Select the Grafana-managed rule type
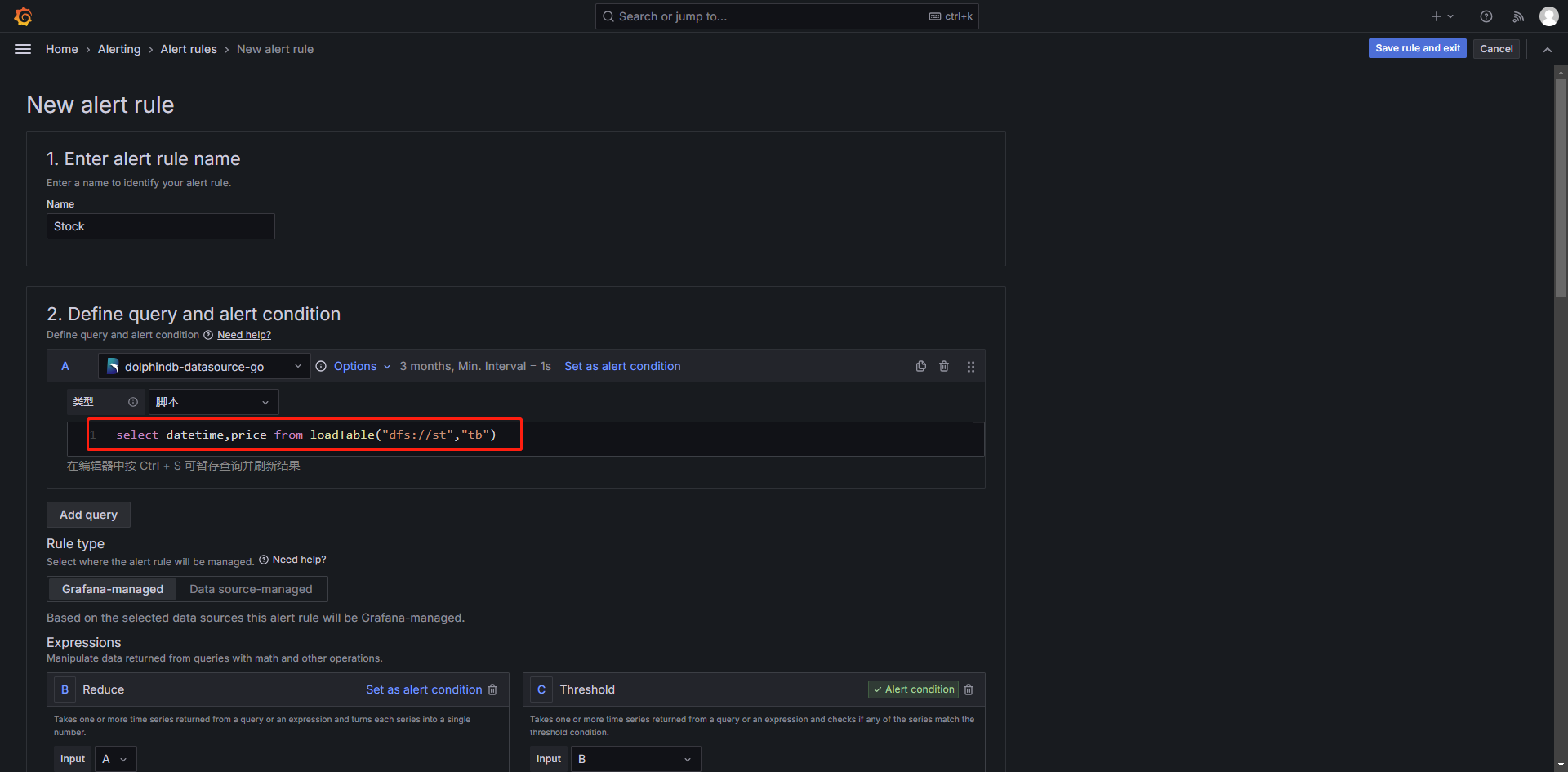Viewport: 1568px width, 772px height. pos(113,589)
